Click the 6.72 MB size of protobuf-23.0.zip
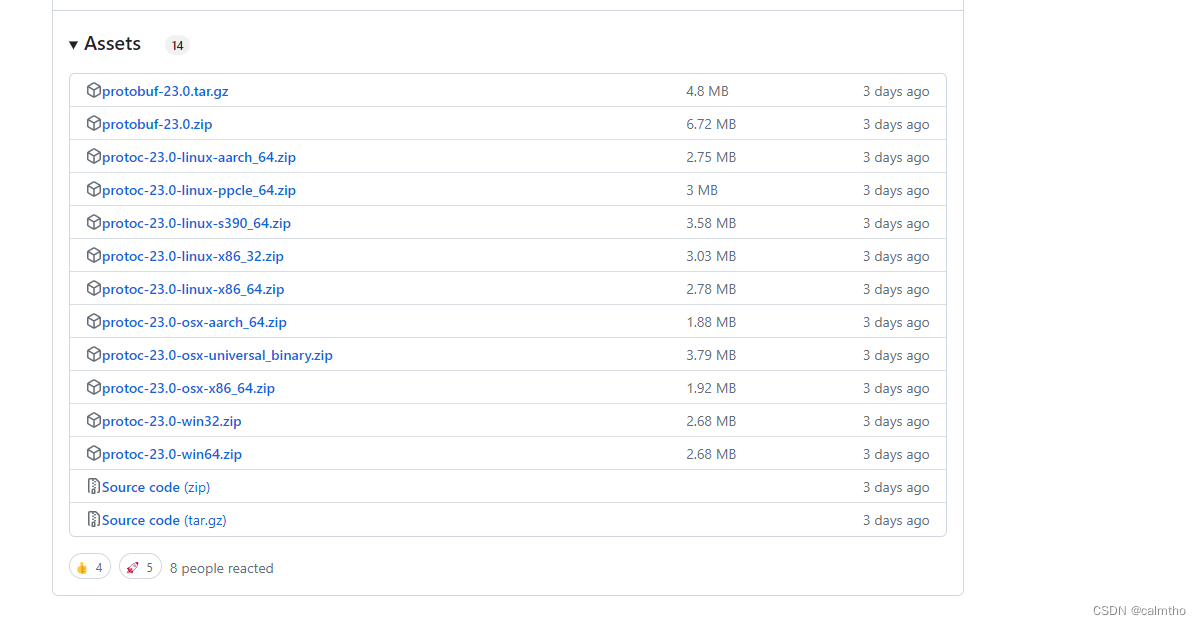The width and height of the screenshot is (1201, 625). (711, 124)
